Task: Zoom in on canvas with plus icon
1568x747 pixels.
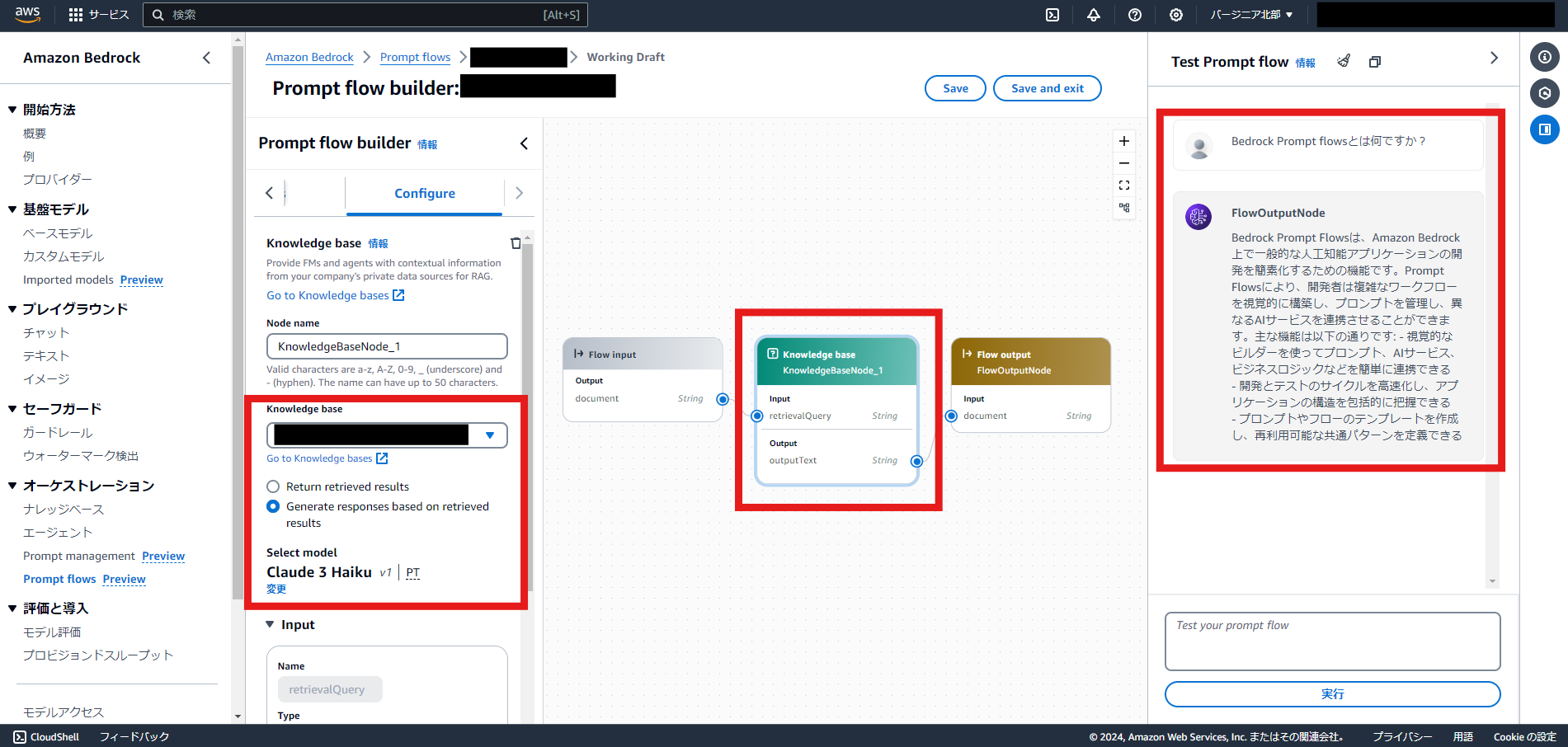Action: 1124,141
